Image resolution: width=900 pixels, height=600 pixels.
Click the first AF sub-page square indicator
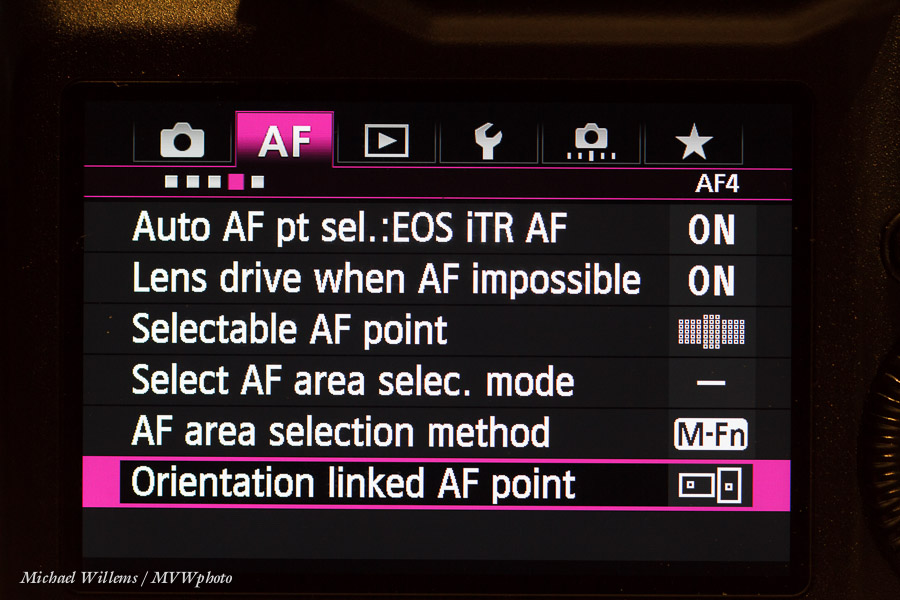tap(171, 182)
